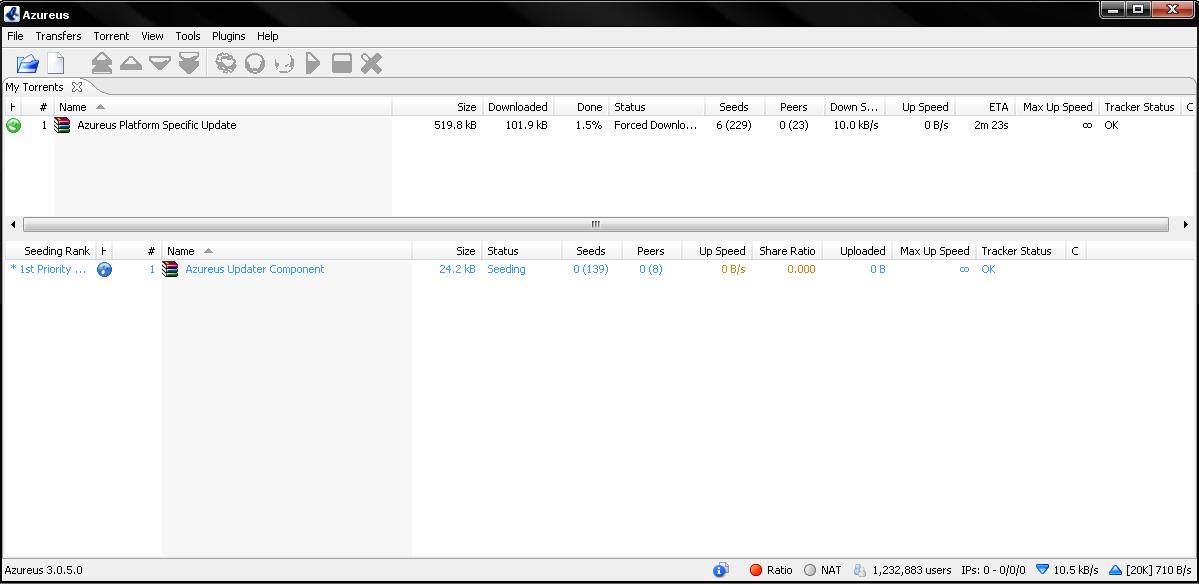Viewport: 1199px width, 584px height.
Task: Click the horizontal scrollbar under the downloads list
Action: point(595,225)
